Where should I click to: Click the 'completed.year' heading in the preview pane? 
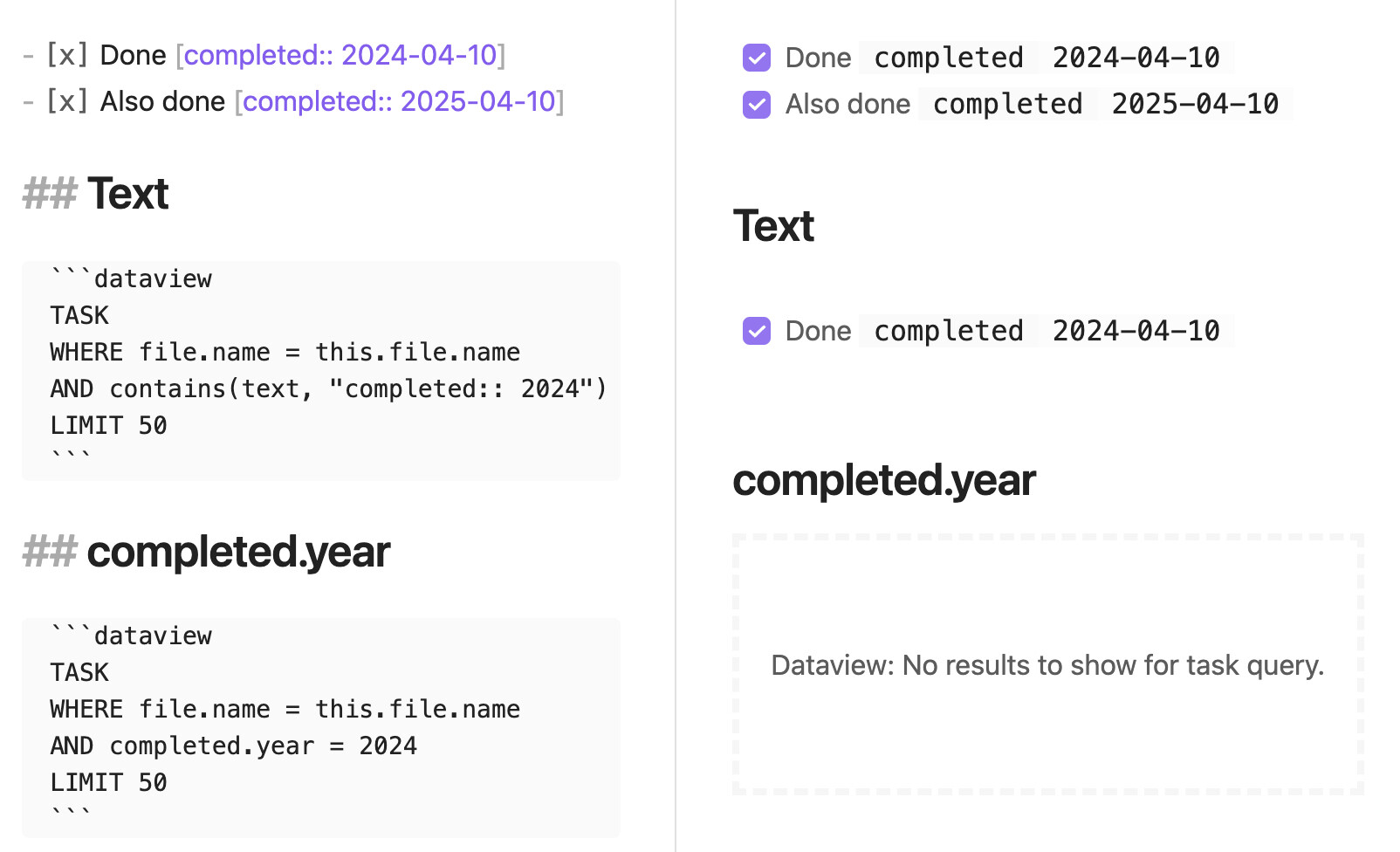[x=884, y=480]
